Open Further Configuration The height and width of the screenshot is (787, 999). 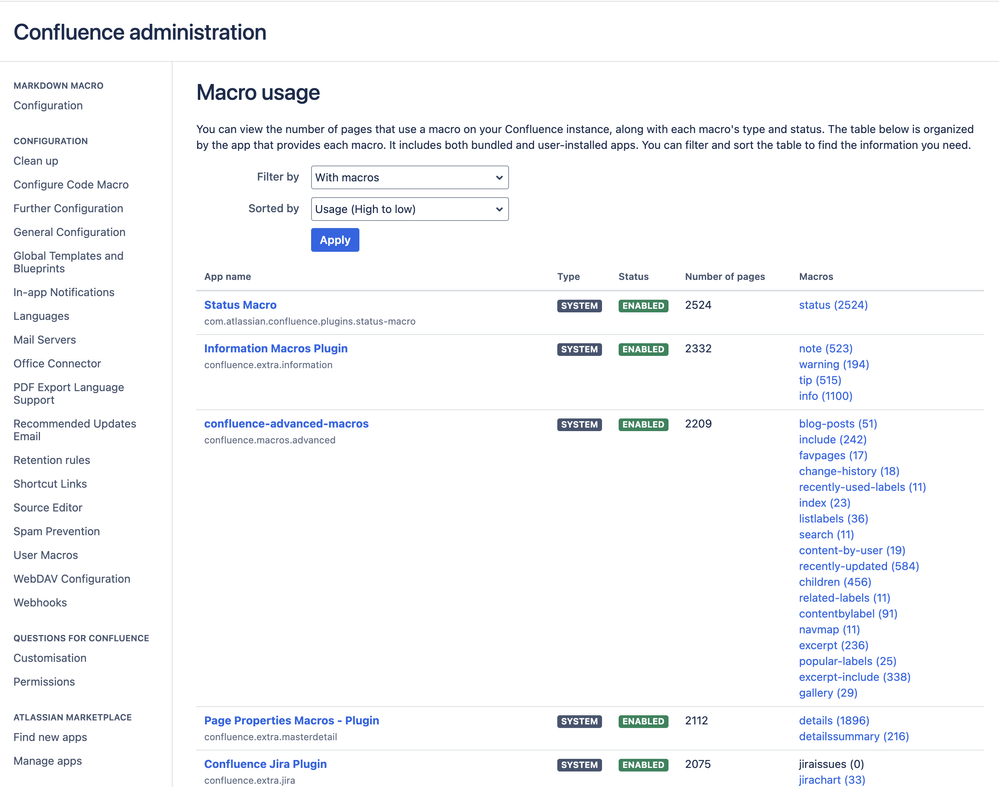[68, 208]
